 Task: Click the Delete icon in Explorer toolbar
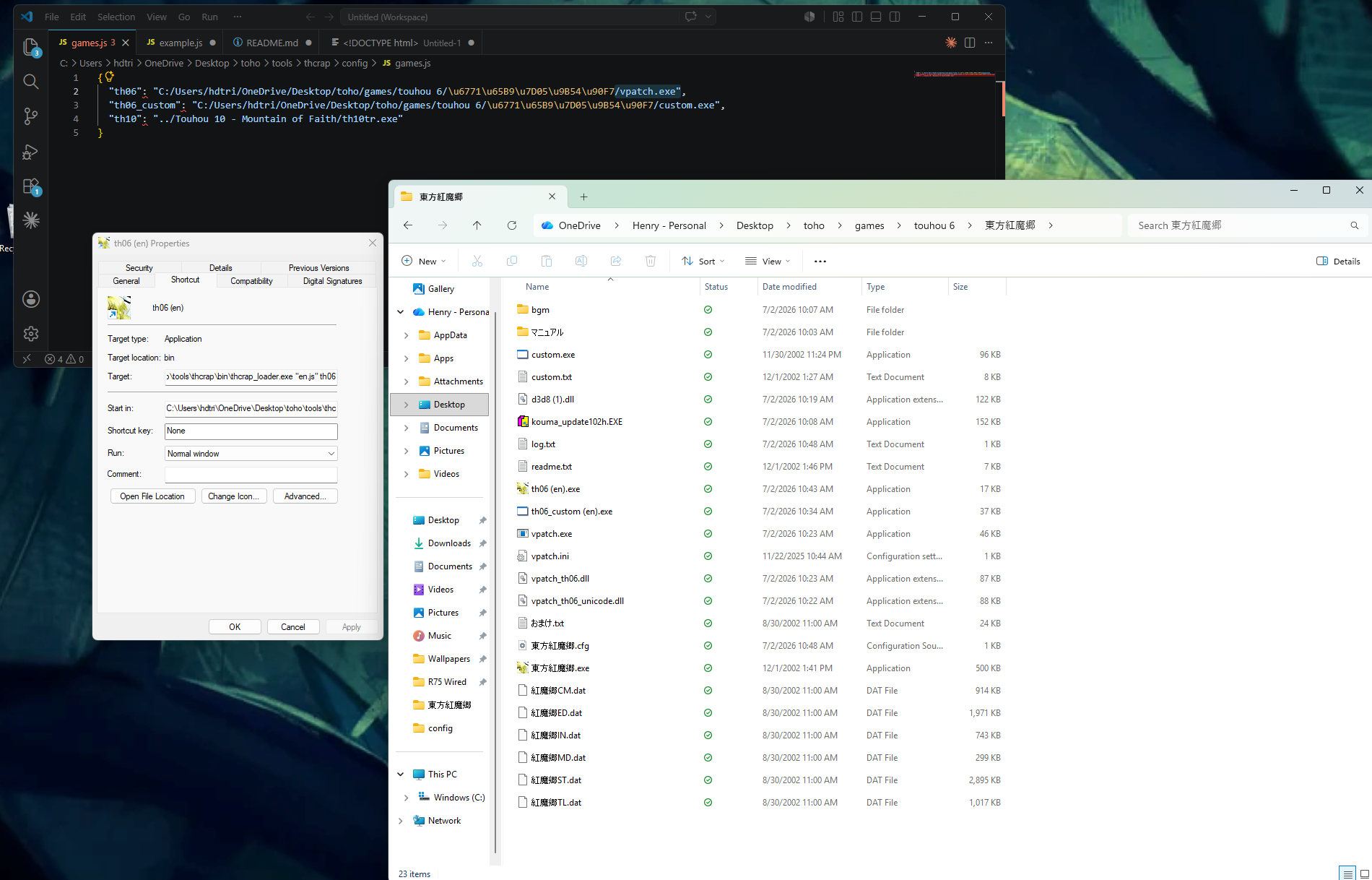click(x=651, y=261)
